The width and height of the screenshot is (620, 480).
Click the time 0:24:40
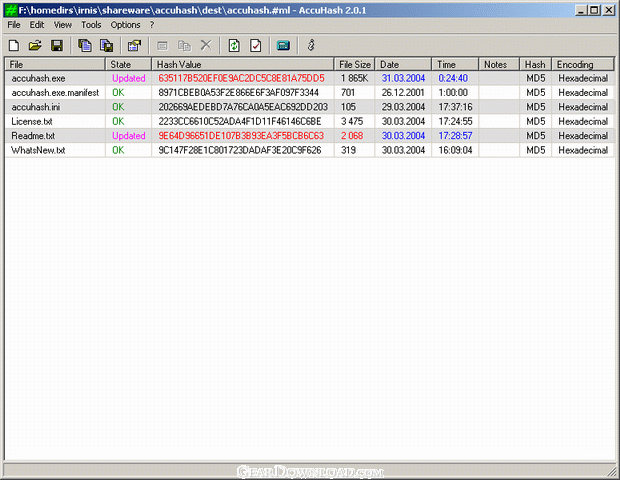click(x=453, y=78)
